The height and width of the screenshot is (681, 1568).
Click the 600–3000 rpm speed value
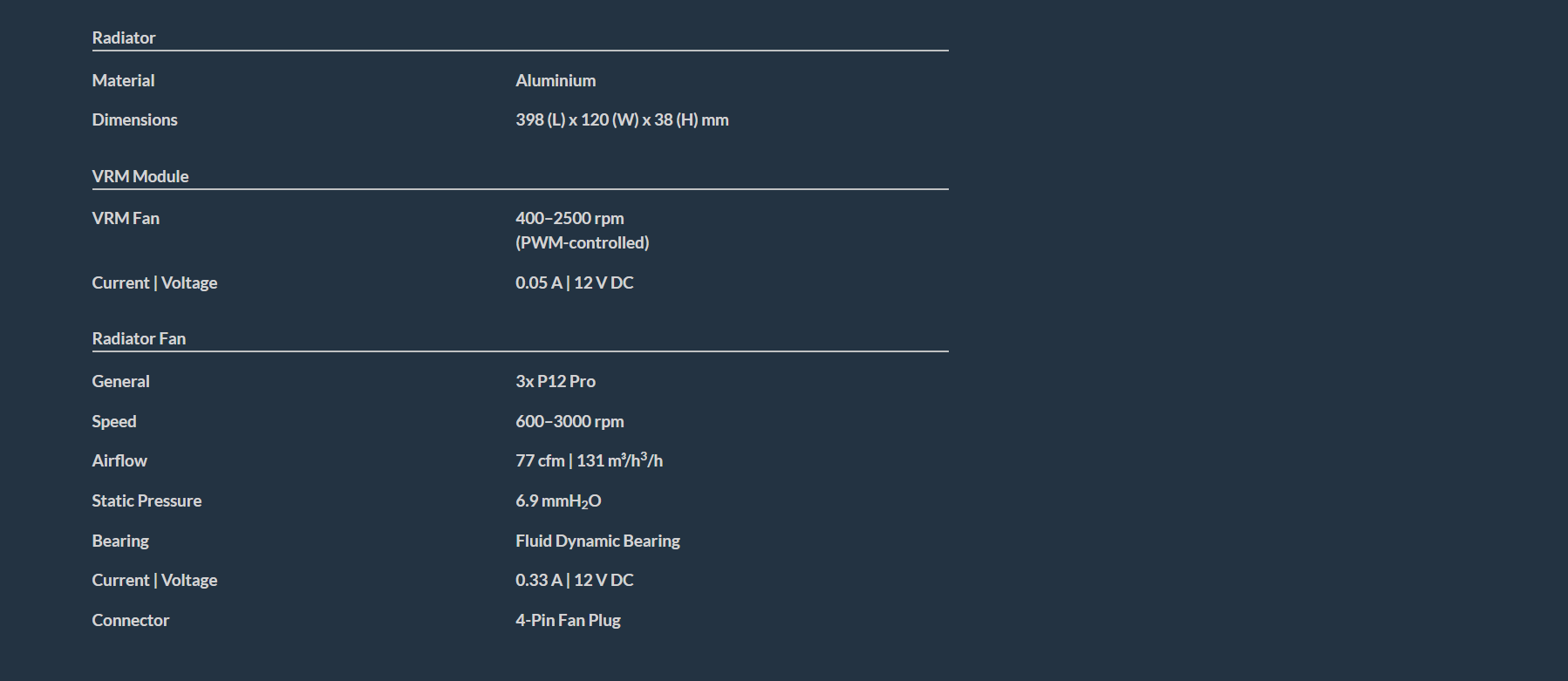tap(569, 421)
